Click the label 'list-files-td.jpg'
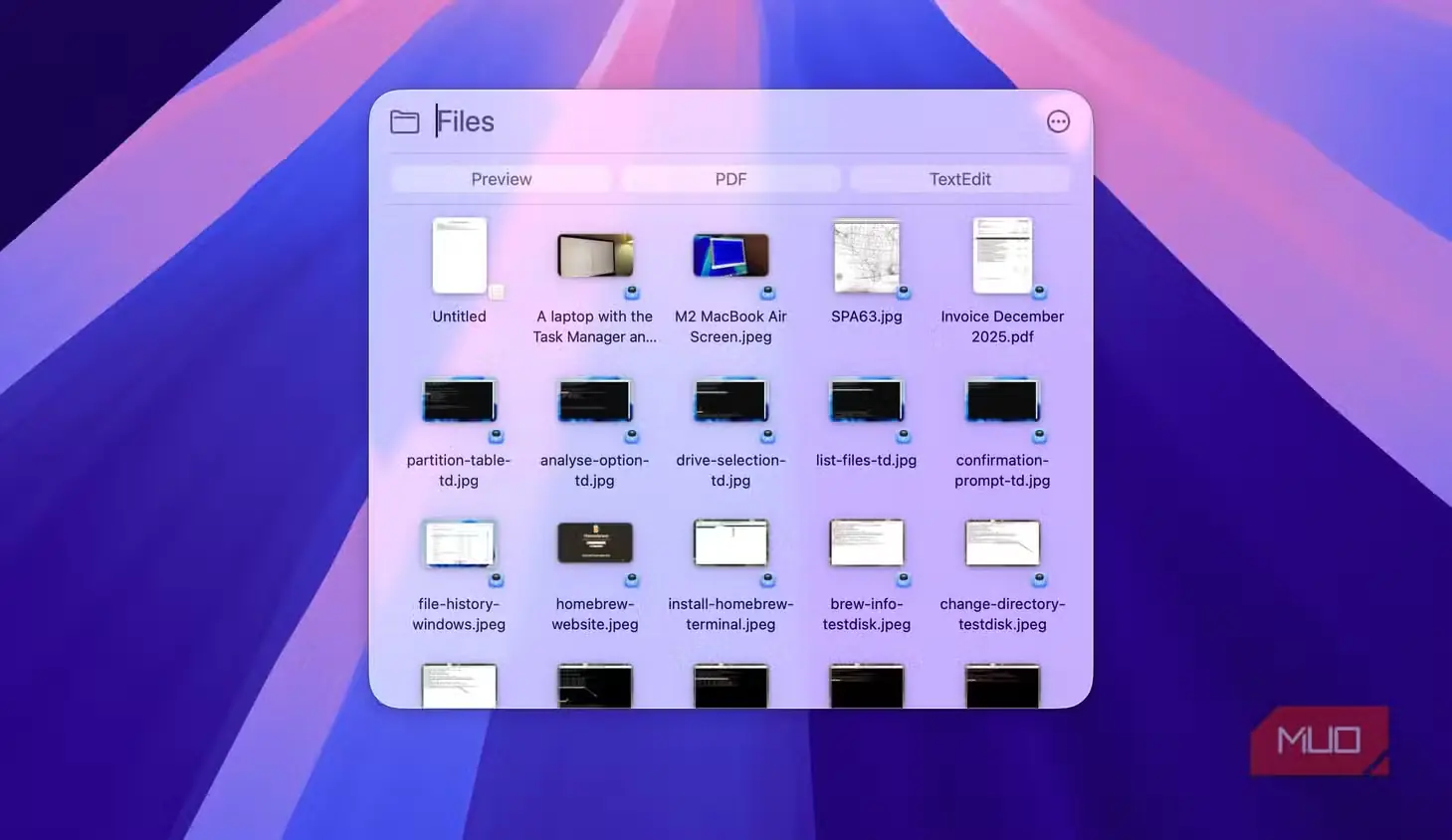Screen dimensions: 1452x840 coord(867,460)
